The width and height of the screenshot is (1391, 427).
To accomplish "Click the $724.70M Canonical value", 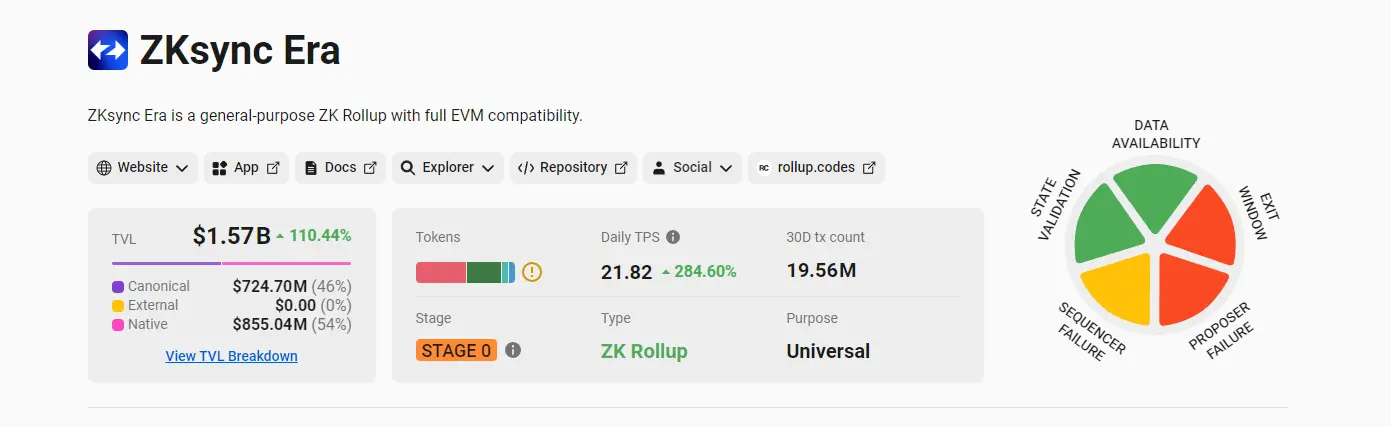I will [x=270, y=287].
